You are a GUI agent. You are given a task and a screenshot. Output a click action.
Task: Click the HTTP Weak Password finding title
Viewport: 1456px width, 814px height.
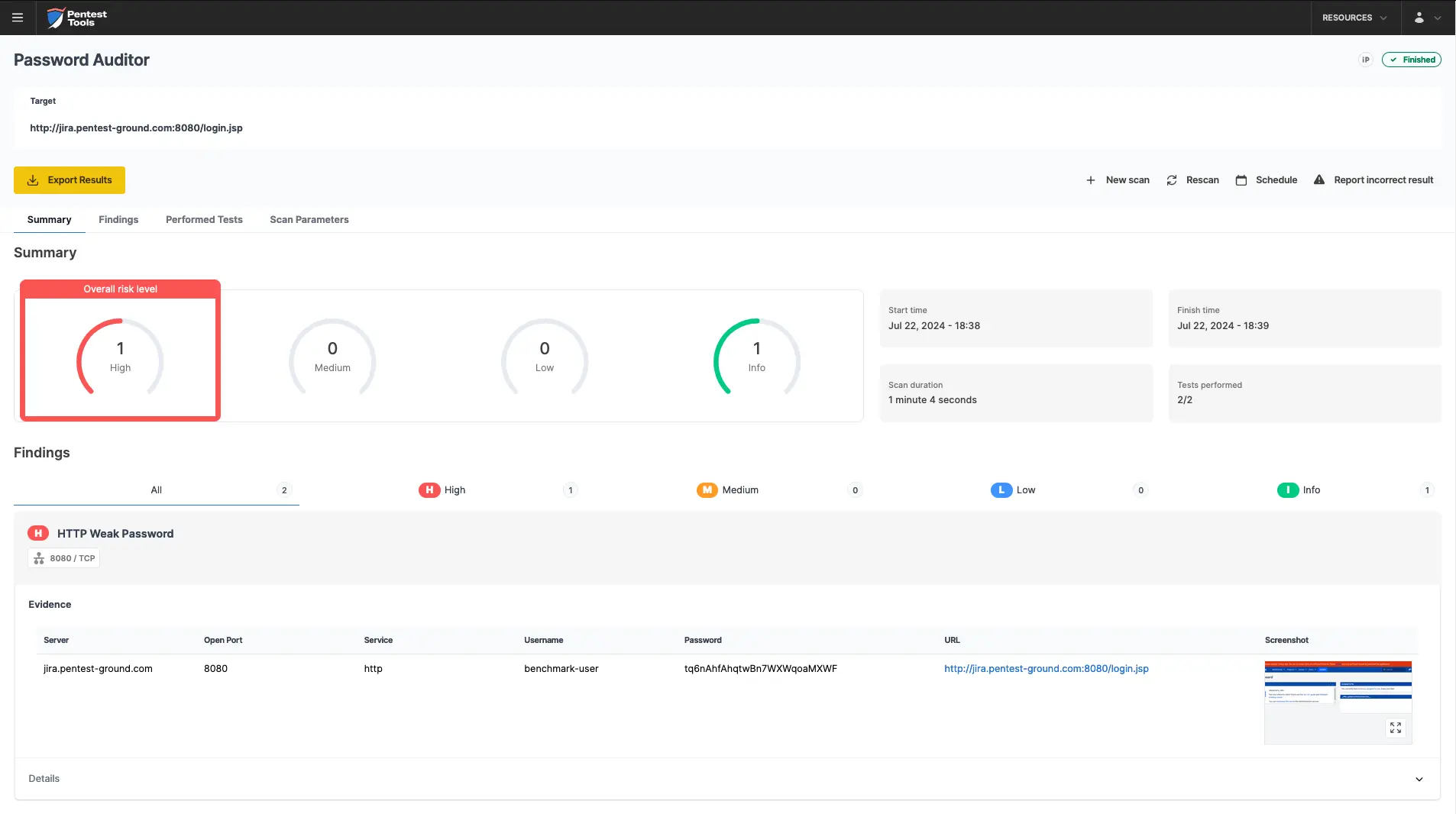115,534
